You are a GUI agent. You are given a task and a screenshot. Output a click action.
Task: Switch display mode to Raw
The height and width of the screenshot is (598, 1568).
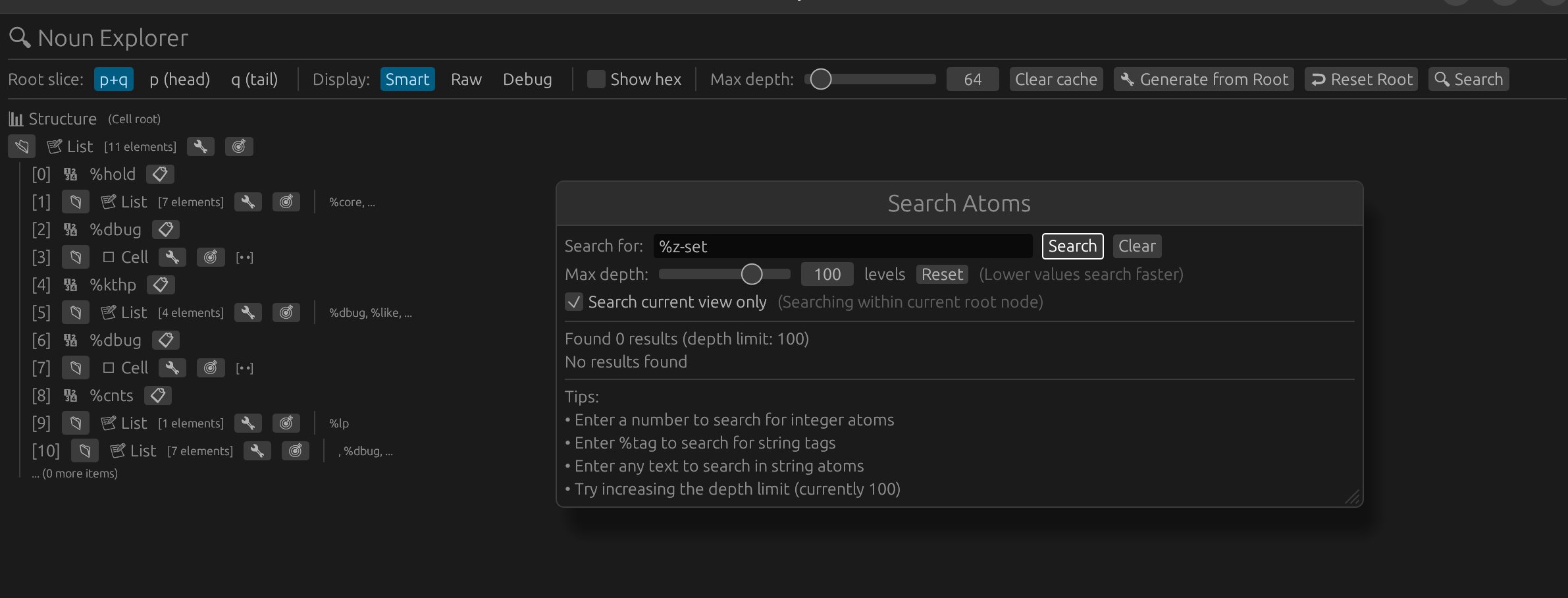pos(466,80)
